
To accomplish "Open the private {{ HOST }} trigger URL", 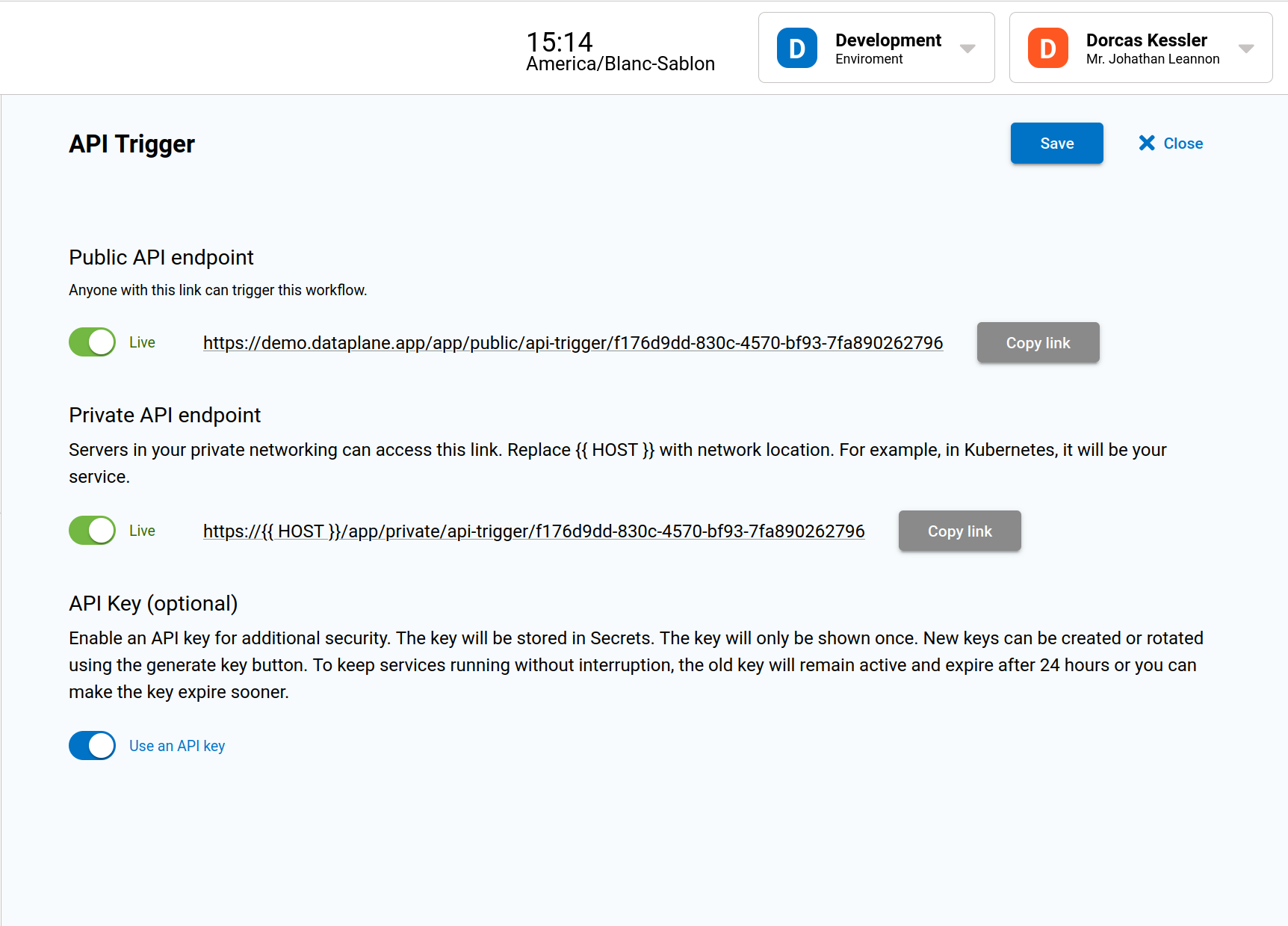I will point(534,531).
